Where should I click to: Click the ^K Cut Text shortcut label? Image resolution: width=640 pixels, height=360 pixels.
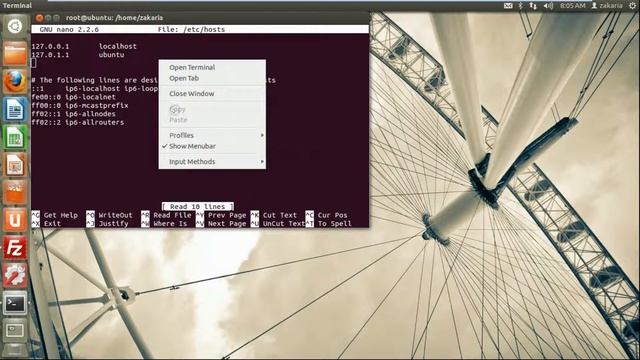click(x=273, y=215)
